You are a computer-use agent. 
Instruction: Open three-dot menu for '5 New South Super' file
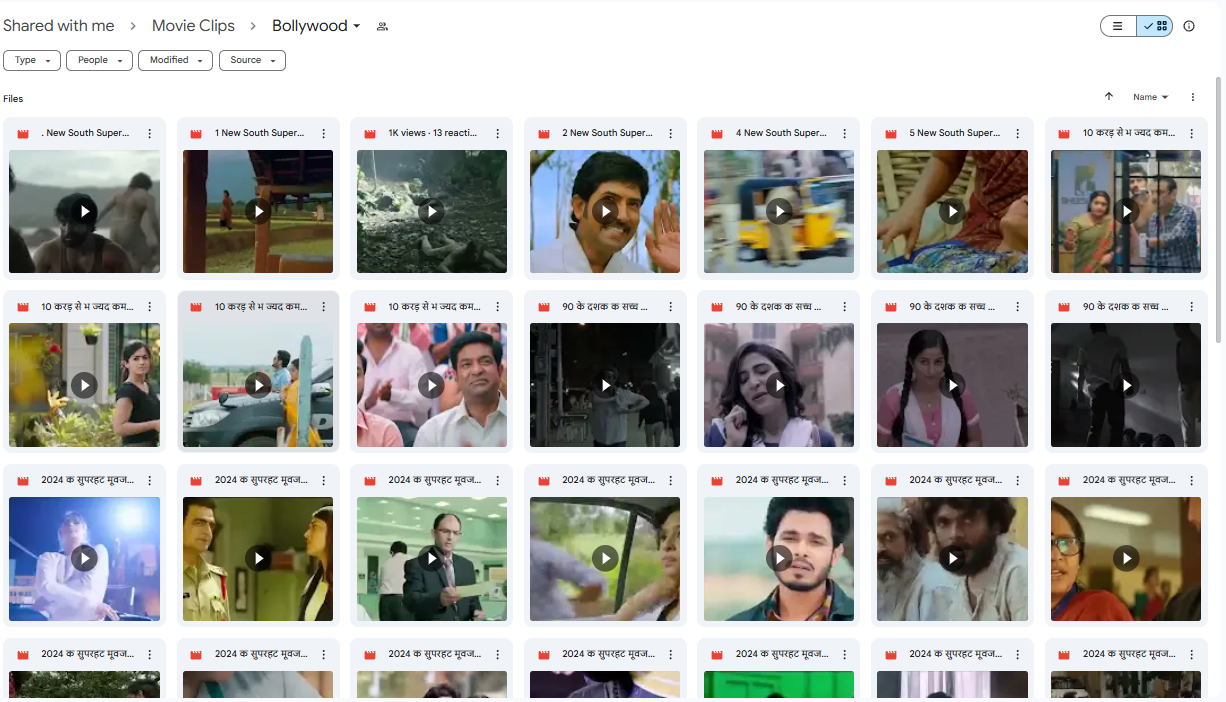coord(1018,134)
